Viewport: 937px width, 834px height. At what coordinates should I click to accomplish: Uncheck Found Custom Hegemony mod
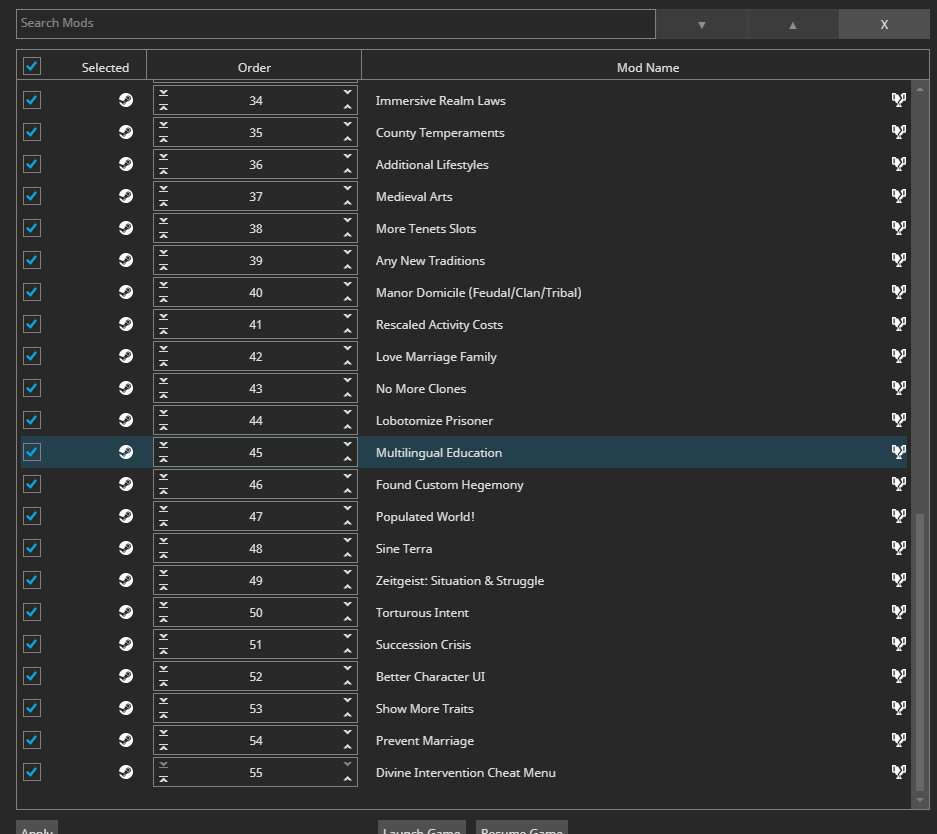32,484
